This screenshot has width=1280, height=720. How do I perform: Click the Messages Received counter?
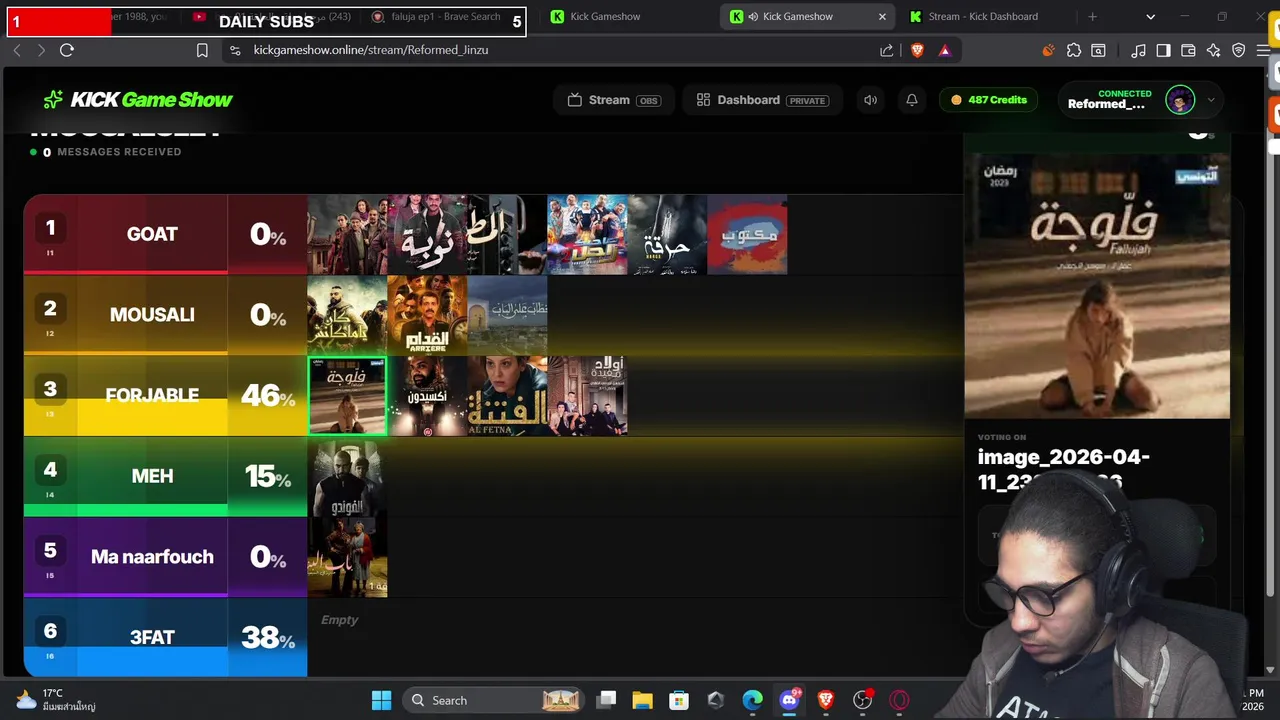tap(106, 152)
